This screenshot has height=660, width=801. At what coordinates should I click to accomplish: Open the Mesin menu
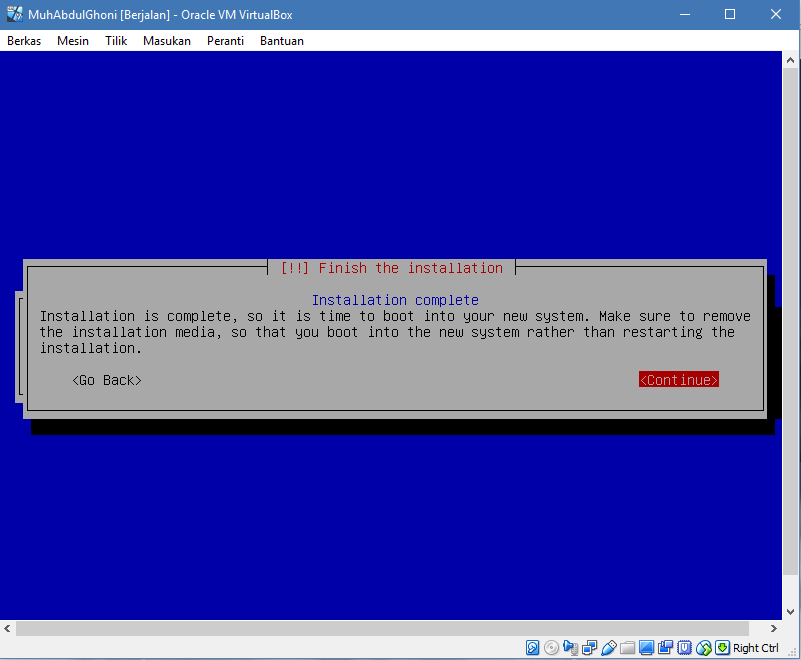(x=73, y=41)
